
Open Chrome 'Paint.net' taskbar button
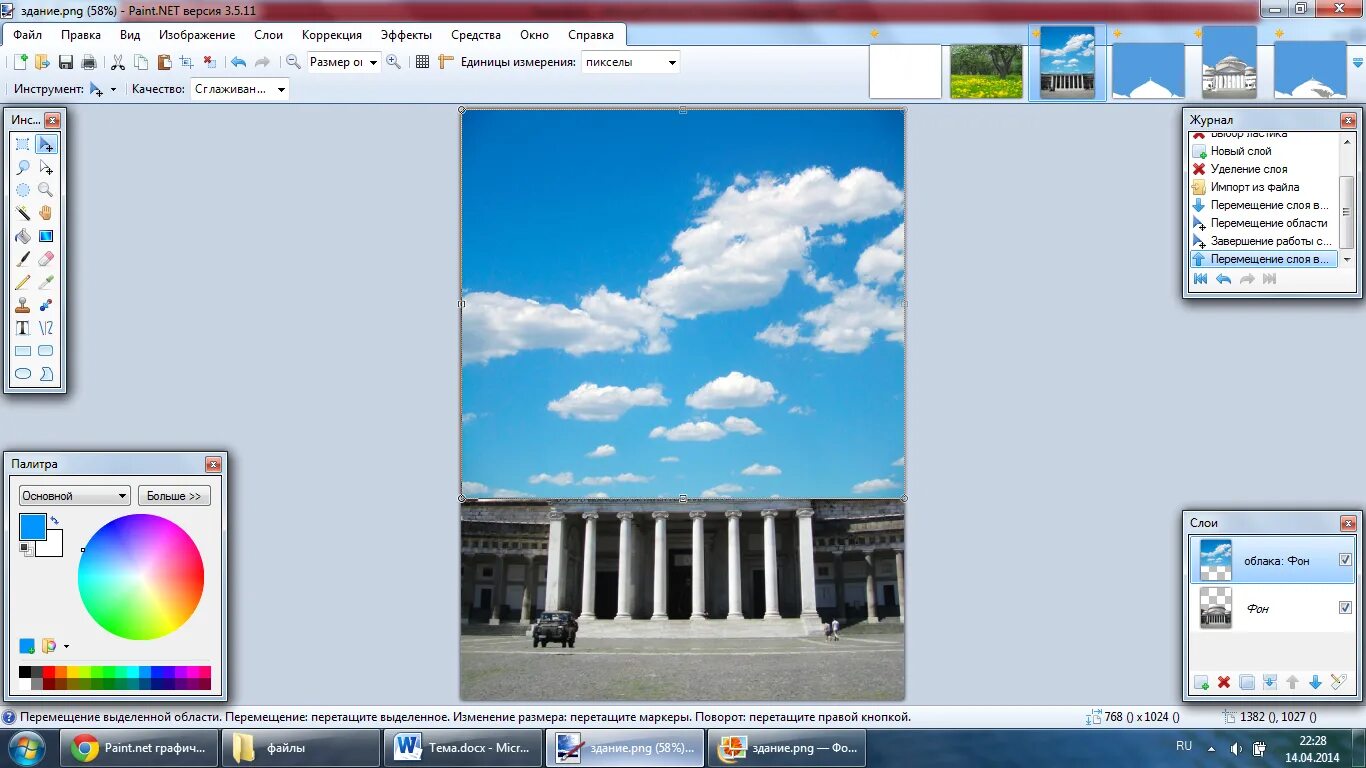[x=140, y=747]
